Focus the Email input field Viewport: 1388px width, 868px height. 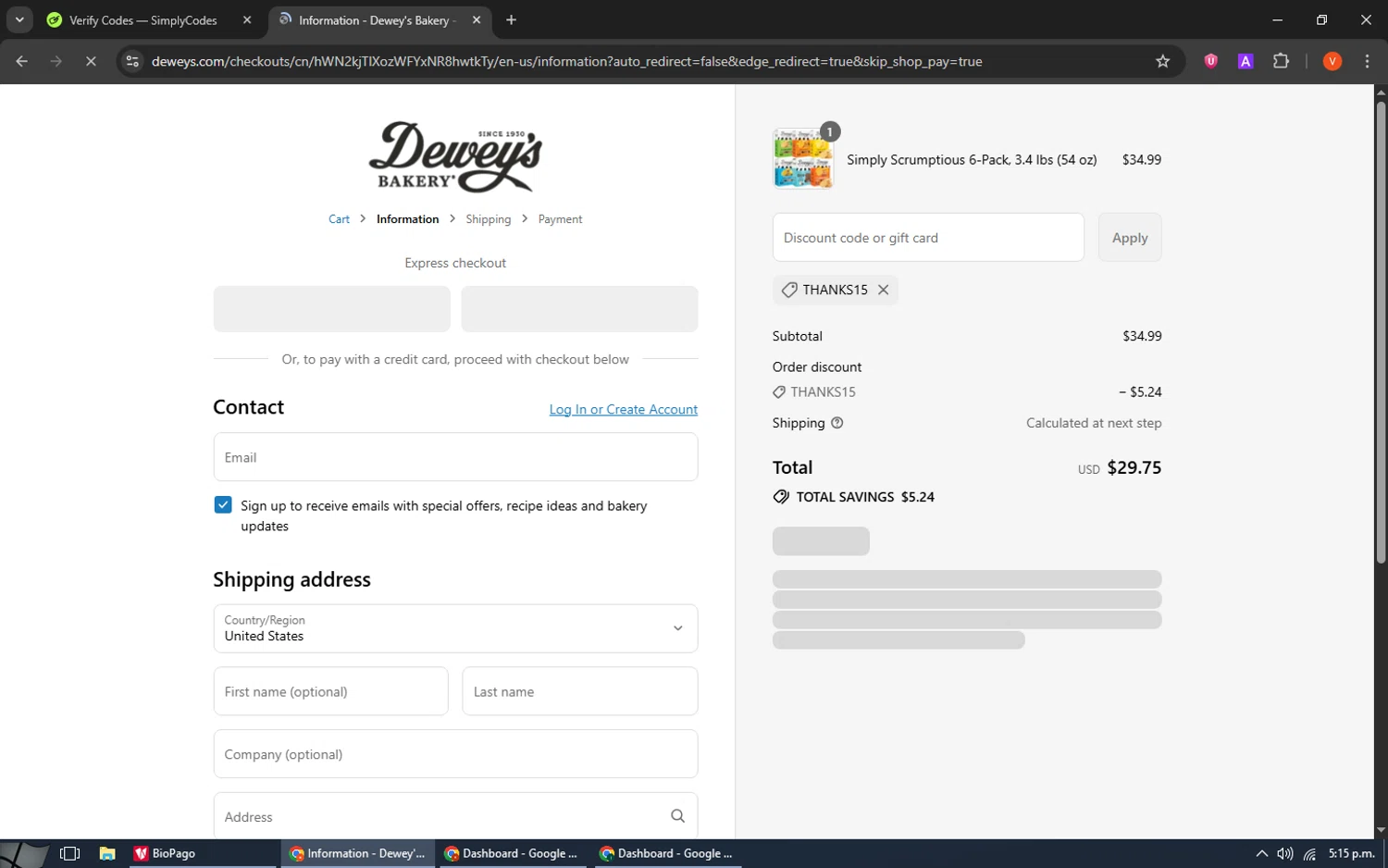click(x=455, y=457)
